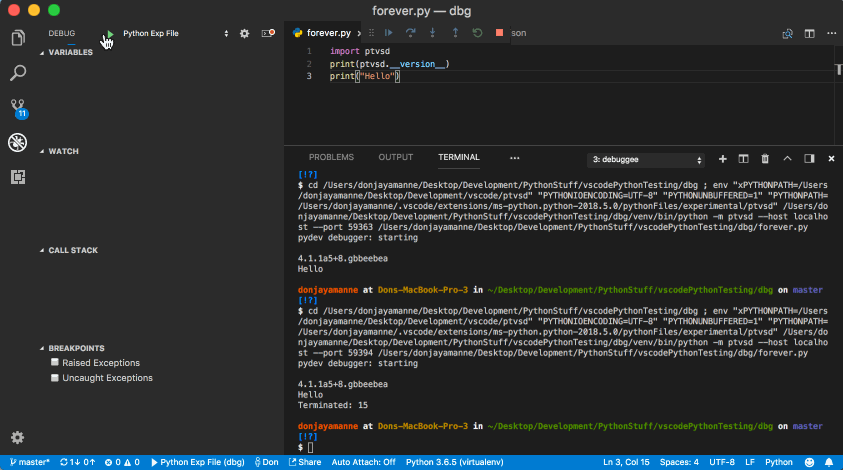Switch to the OUTPUT tab
This screenshot has width=843, height=470.
(x=396, y=157)
